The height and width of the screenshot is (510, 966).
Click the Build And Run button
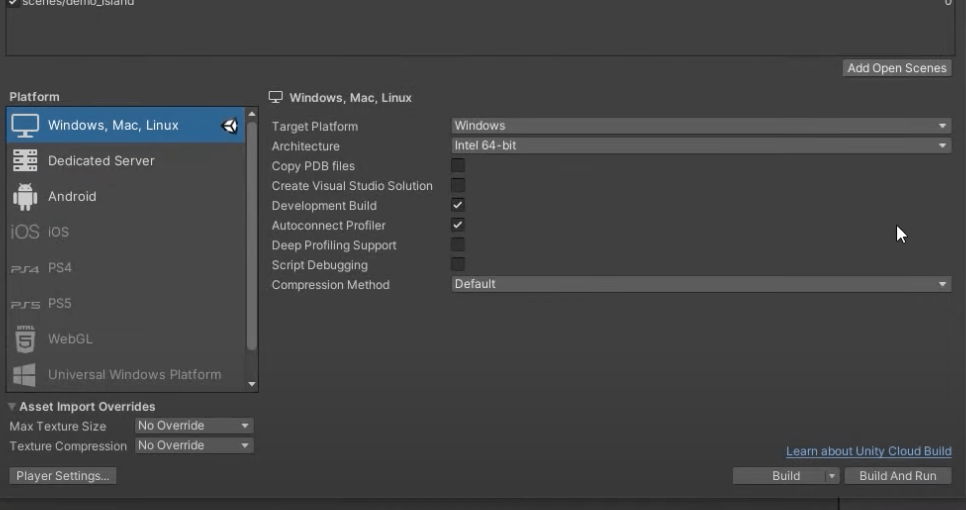tap(898, 476)
